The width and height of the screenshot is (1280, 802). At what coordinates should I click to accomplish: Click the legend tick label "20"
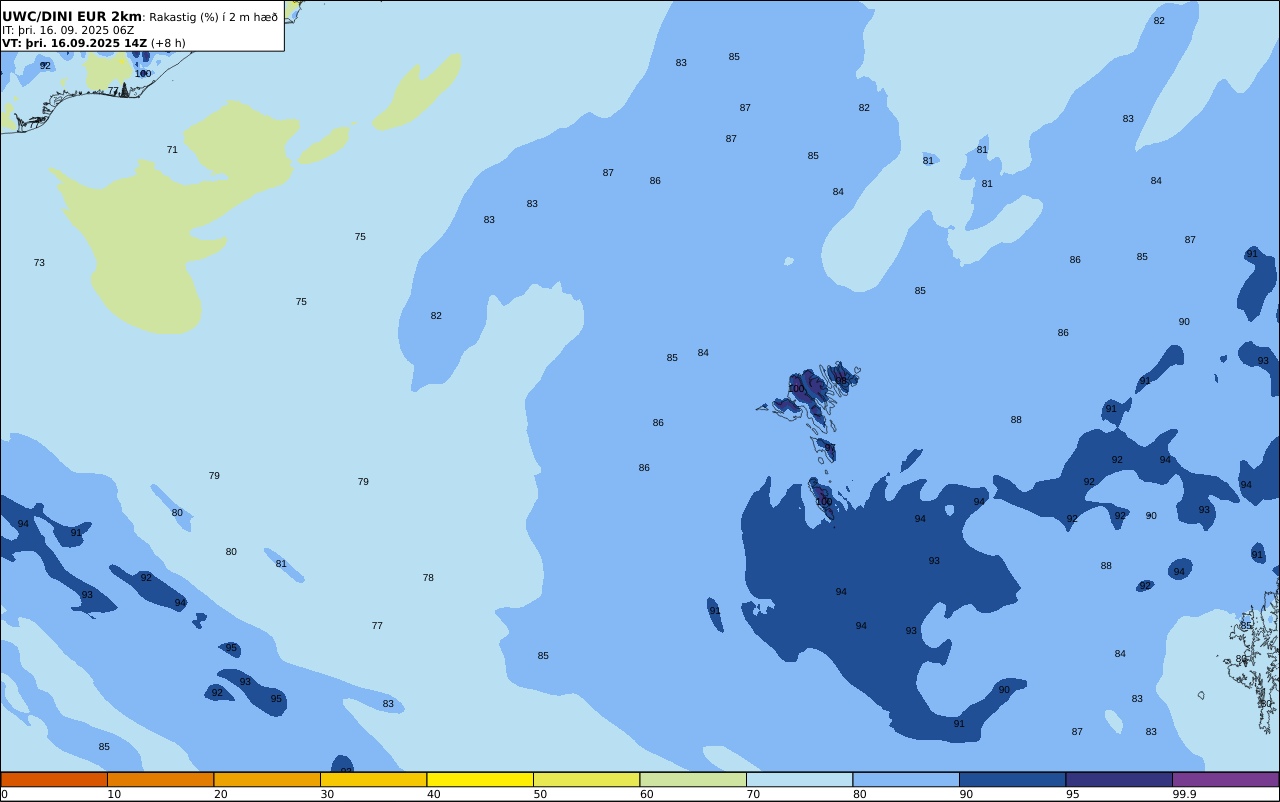(x=220, y=794)
